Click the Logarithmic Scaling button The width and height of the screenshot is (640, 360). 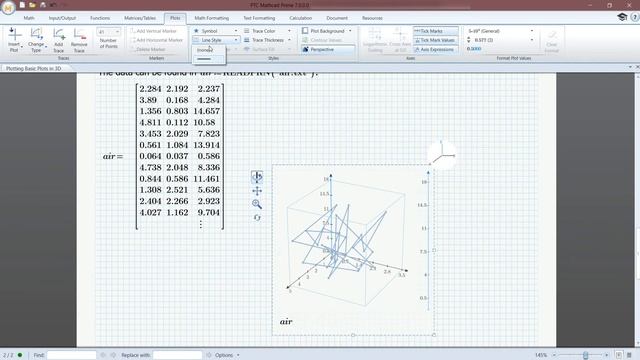pyautogui.click(x=375, y=40)
